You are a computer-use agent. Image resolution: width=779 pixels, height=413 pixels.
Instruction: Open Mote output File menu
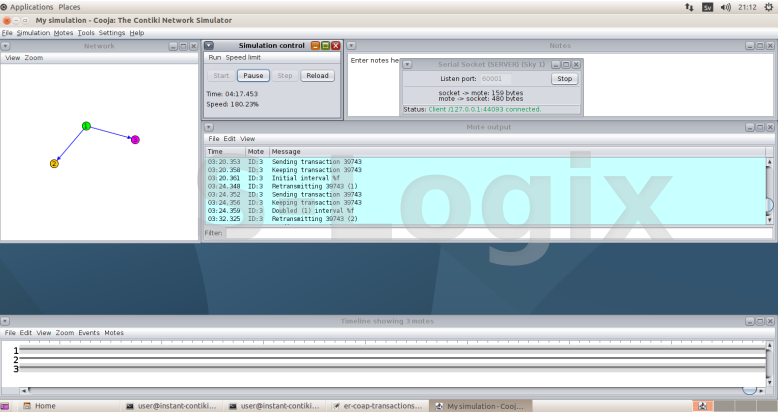[x=214, y=139]
